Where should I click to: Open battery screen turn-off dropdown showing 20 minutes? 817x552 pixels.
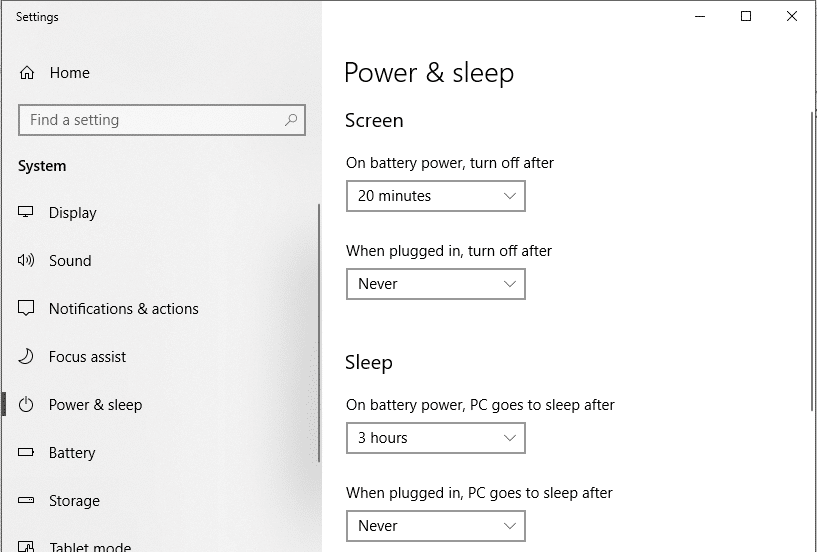[x=435, y=196]
